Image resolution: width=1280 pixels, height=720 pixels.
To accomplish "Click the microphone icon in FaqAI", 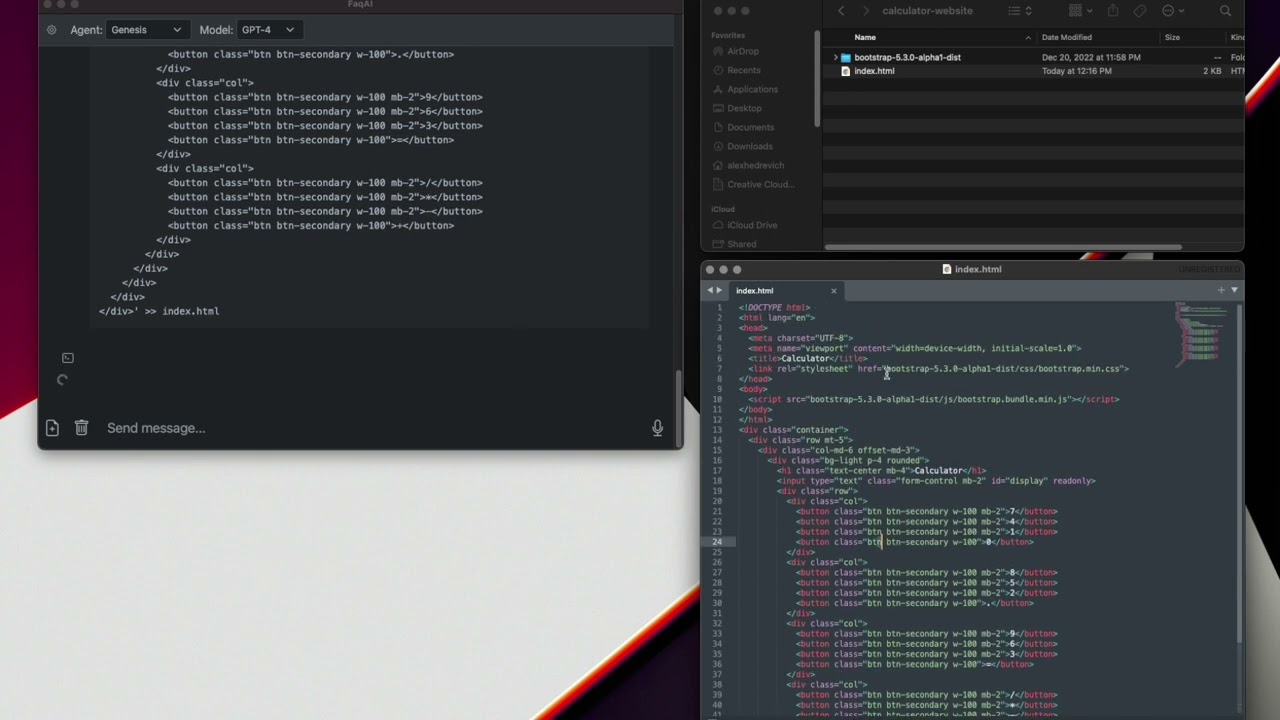I will (657, 428).
